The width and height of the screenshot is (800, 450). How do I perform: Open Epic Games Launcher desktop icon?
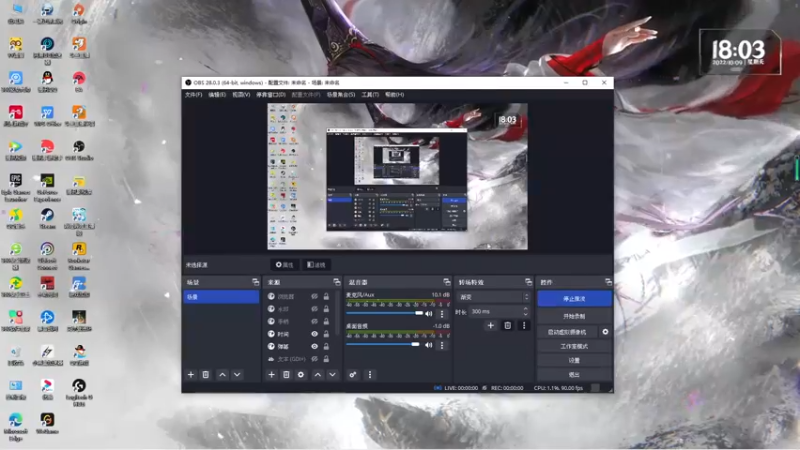click(x=16, y=188)
